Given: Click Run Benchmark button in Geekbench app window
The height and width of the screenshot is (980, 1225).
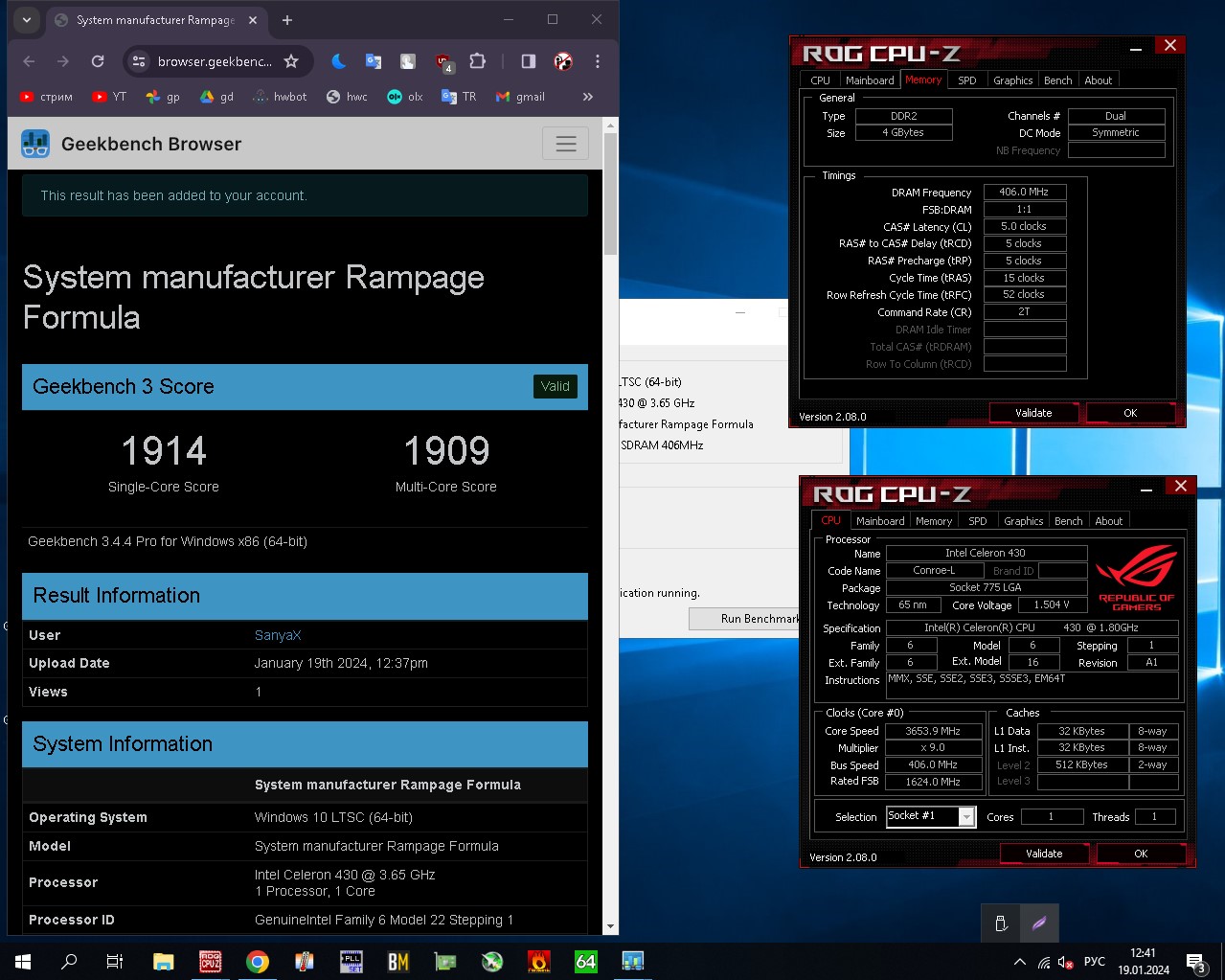Looking at the screenshot, I should pyautogui.click(x=745, y=619).
